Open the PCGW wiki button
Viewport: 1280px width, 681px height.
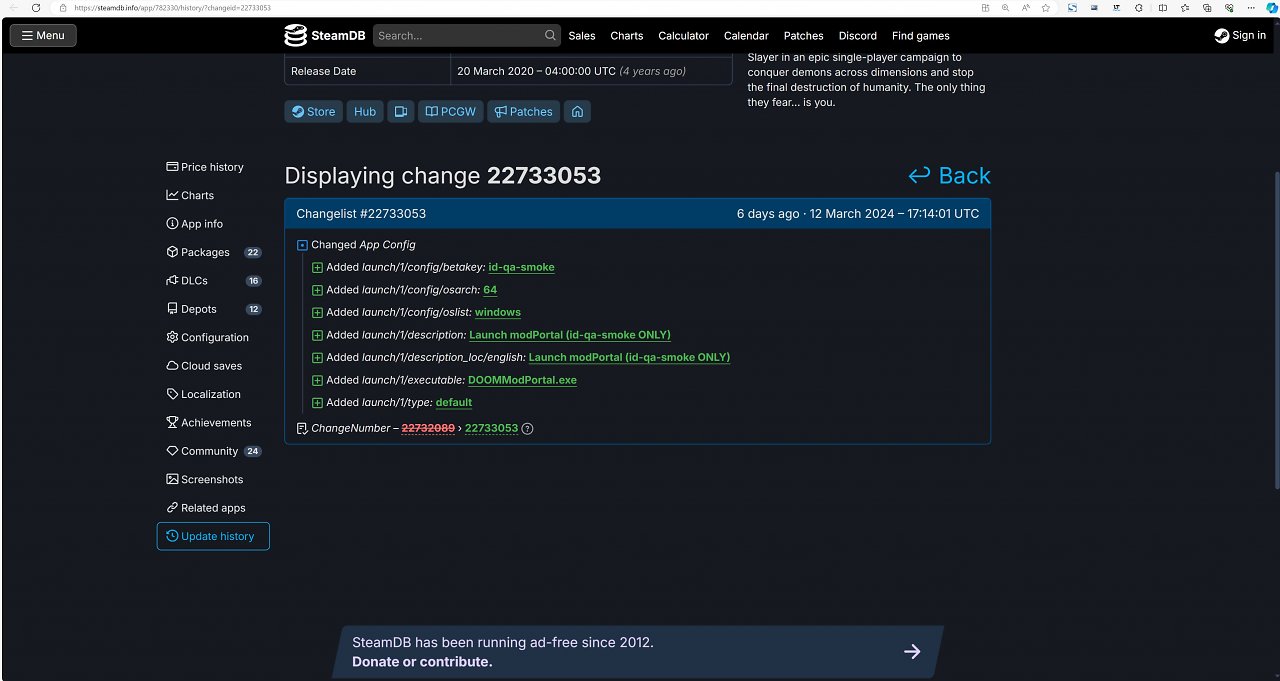click(451, 111)
